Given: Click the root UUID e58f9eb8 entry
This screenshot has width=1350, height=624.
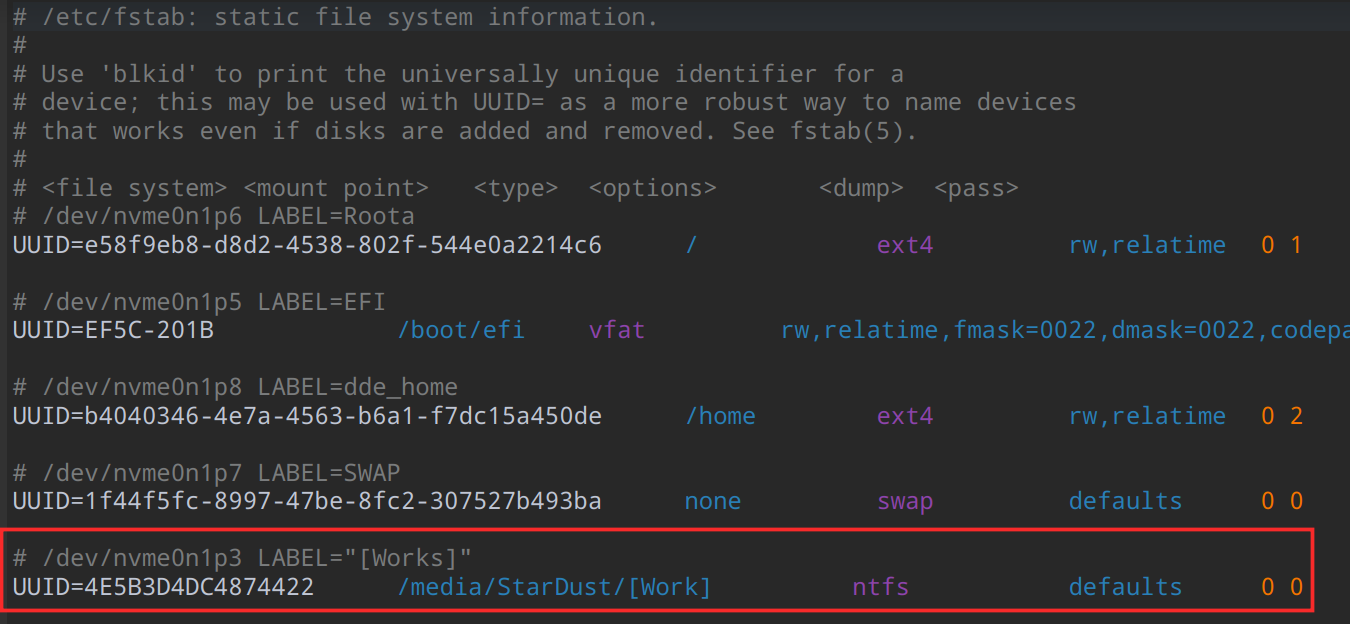Looking at the screenshot, I should 307,245.
